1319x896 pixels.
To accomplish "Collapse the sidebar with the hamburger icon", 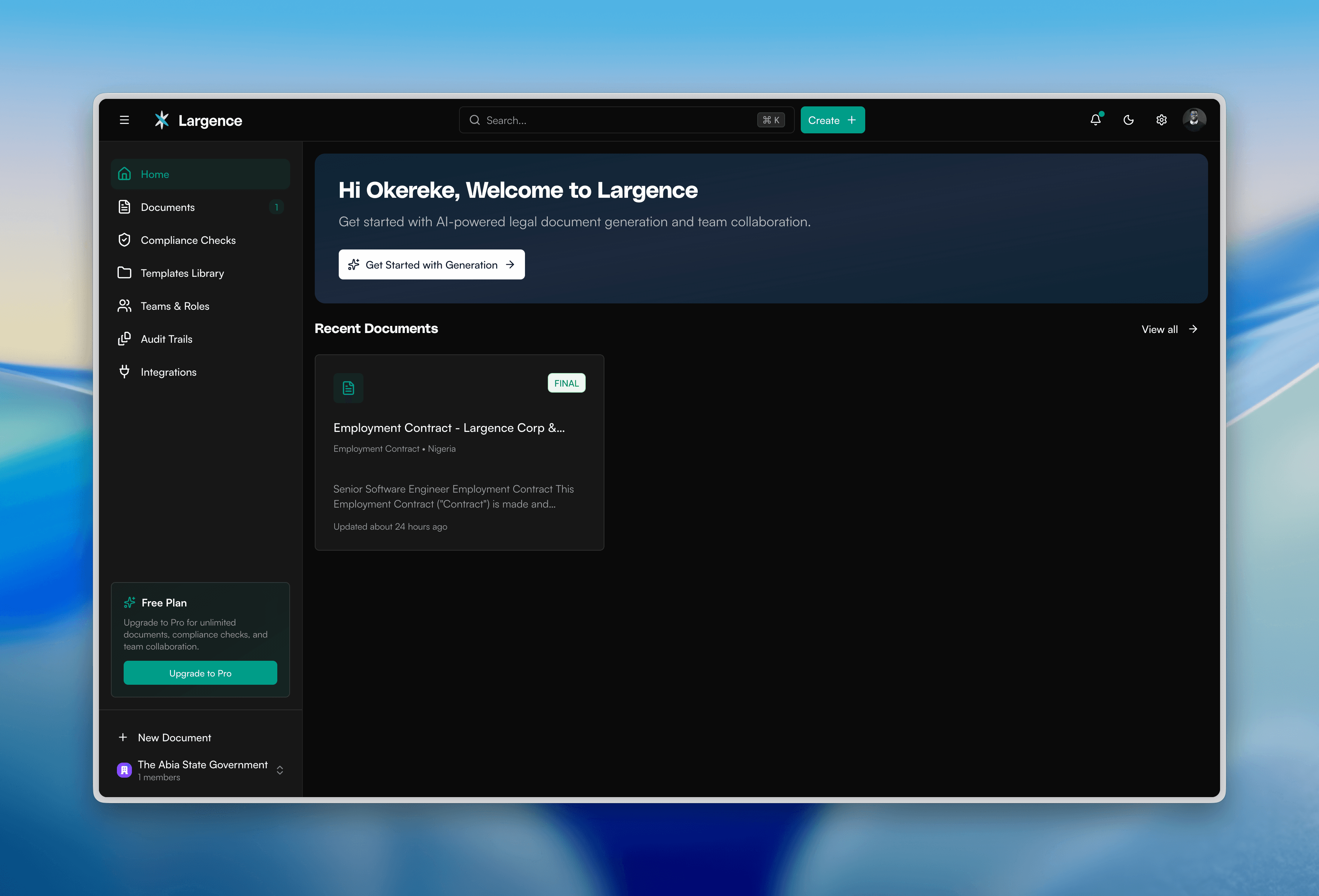I will coord(124,120).
